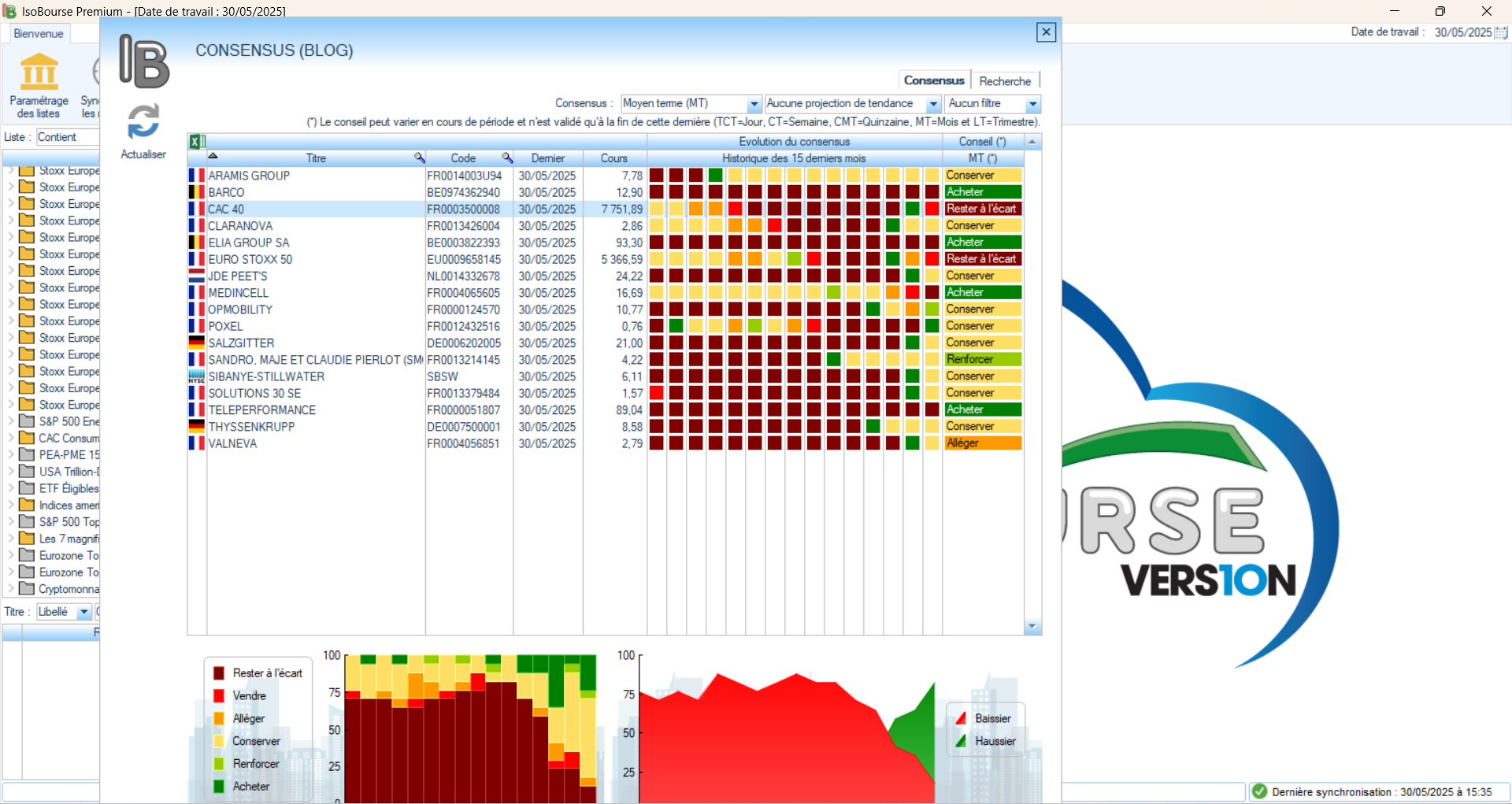Export table with the Excel icon

196,142
